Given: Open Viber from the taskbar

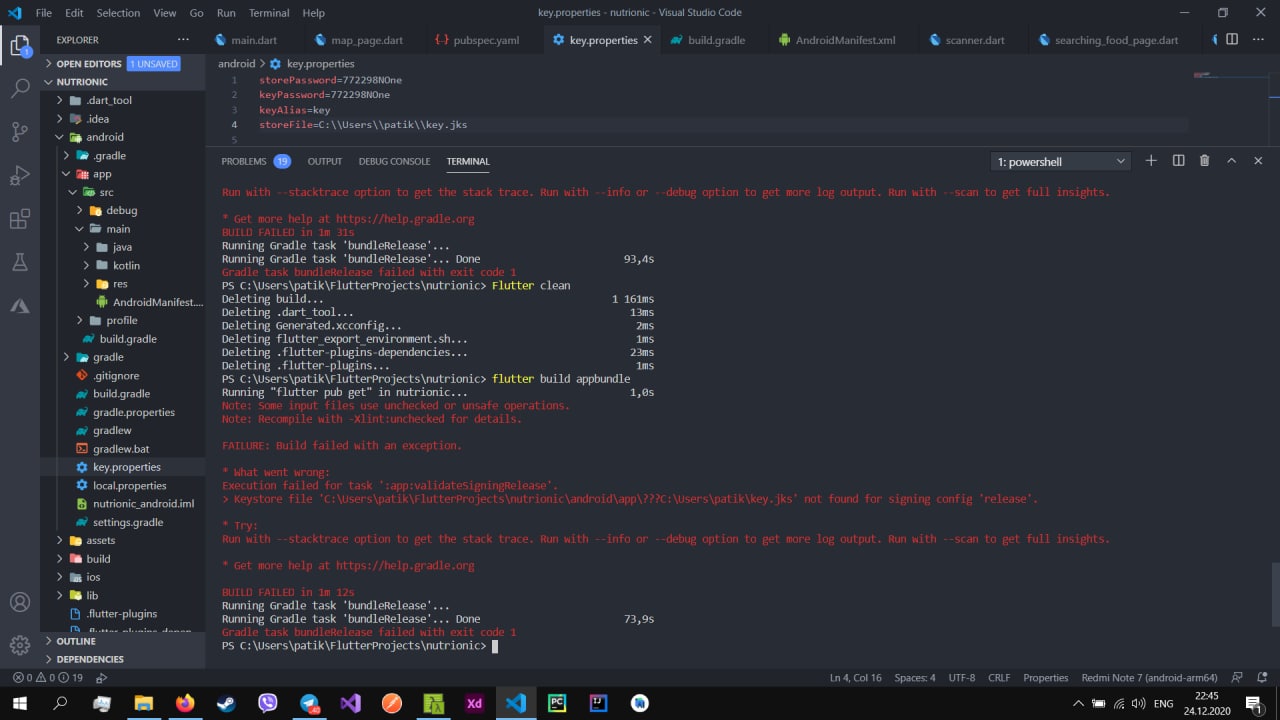Looking at the screenshot, I should (x=268, y=704).
